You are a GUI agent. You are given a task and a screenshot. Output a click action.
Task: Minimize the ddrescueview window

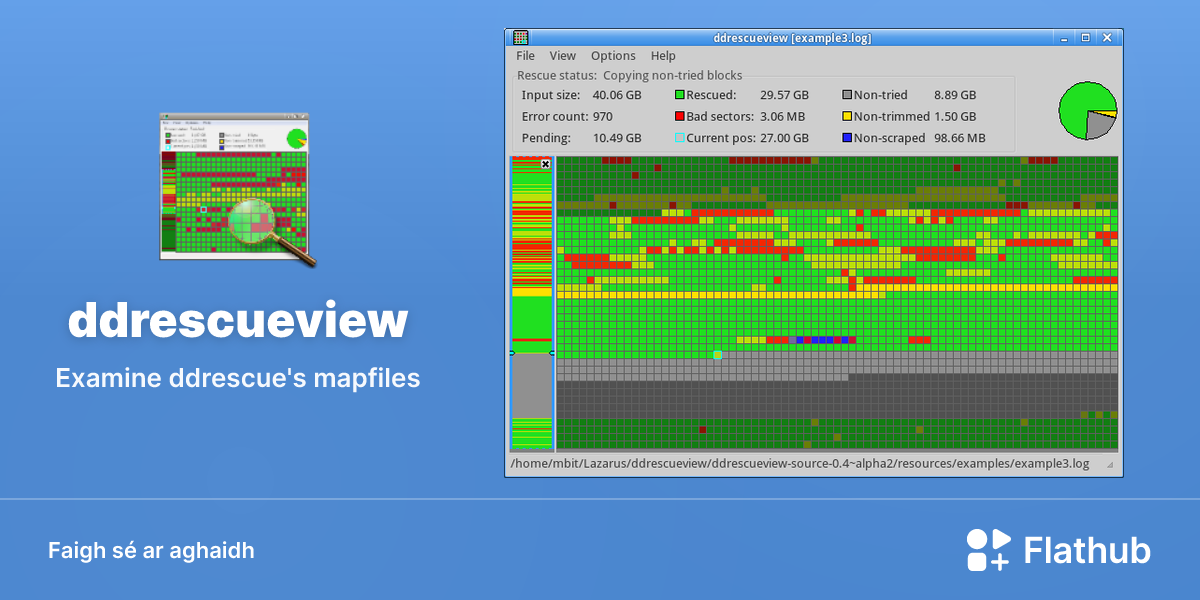tap(1064, 38)
